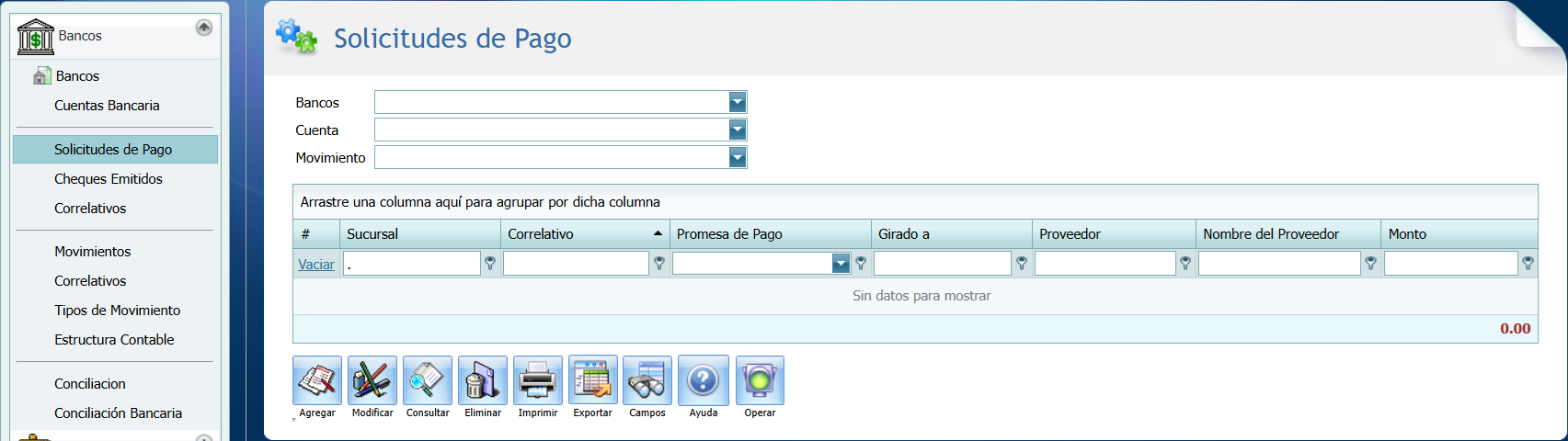Click the 'Sin datos para mostrar' message
This screenshot has height=441, width=1568.
pos(921,296)
